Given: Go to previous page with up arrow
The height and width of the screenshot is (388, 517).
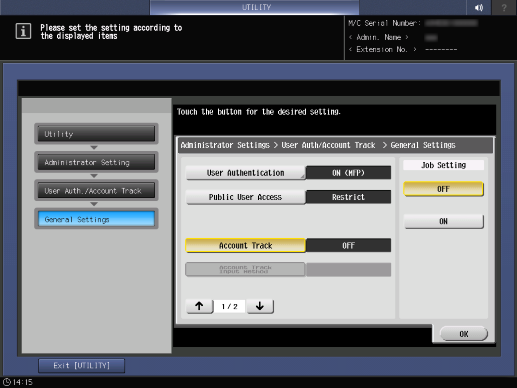Looking at the screenshot, I should pyautogui.click(x=199, y=306).
